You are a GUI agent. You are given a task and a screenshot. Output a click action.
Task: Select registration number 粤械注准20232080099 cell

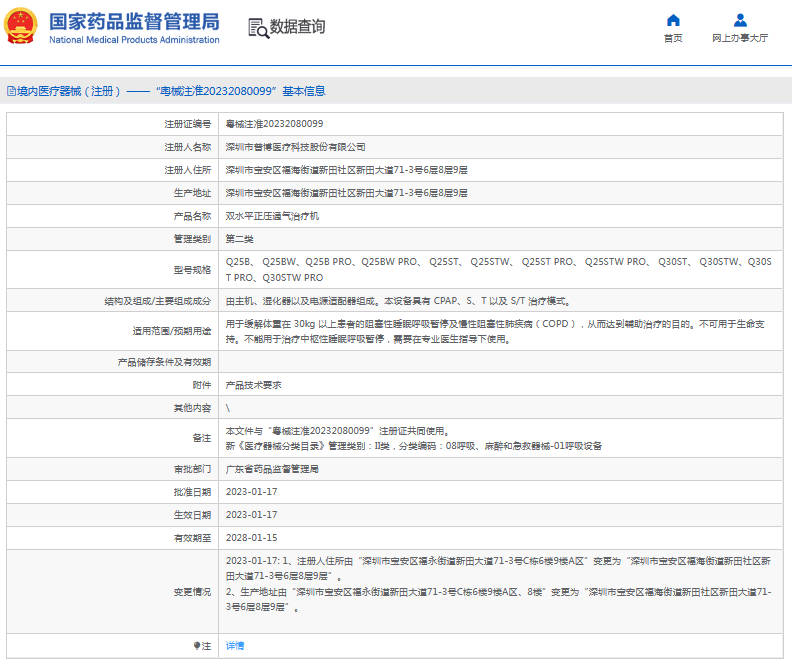274,124
